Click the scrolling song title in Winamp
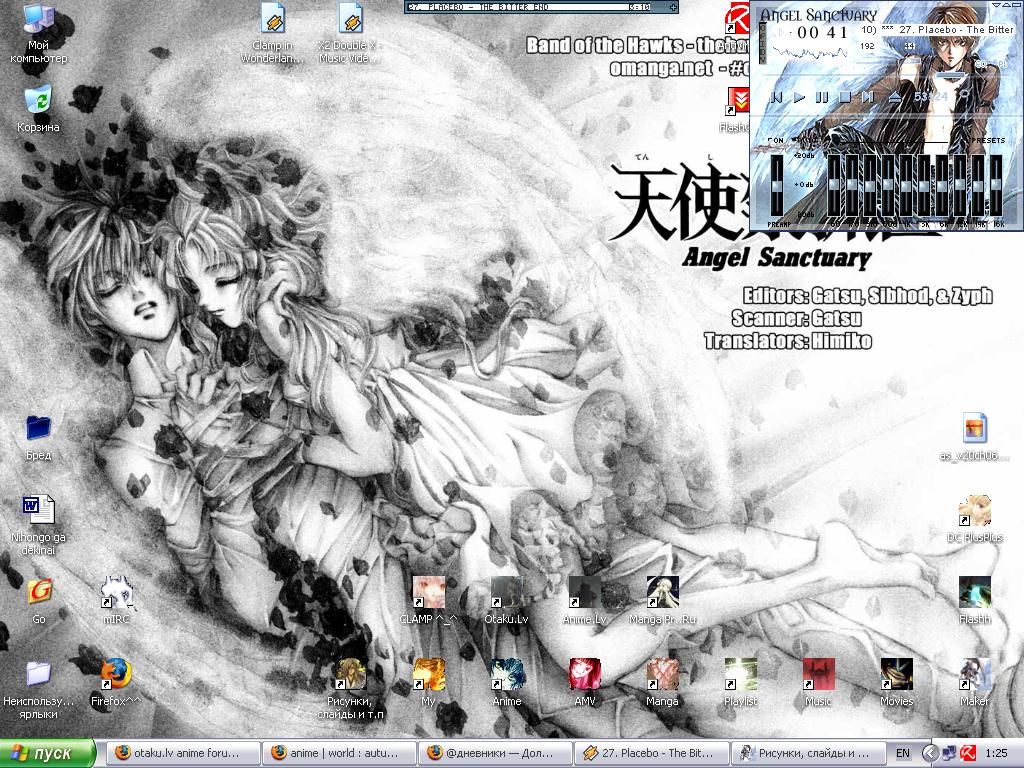This screenshot has width=1024, height=768. coord(938,30)
